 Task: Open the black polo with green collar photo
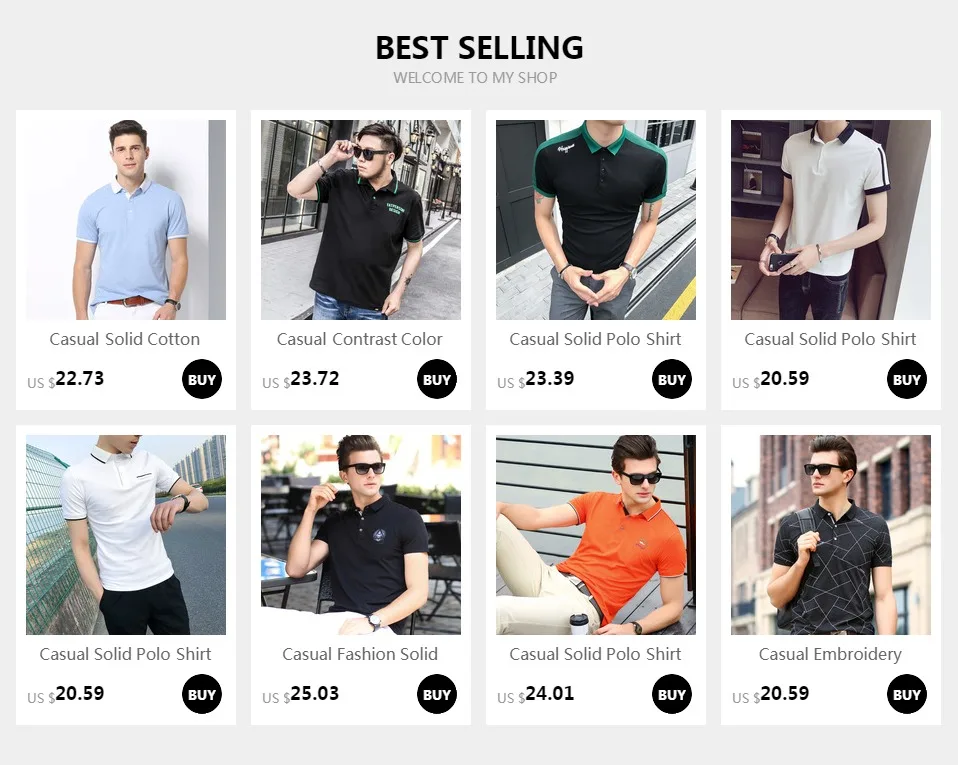click(596, 220)
